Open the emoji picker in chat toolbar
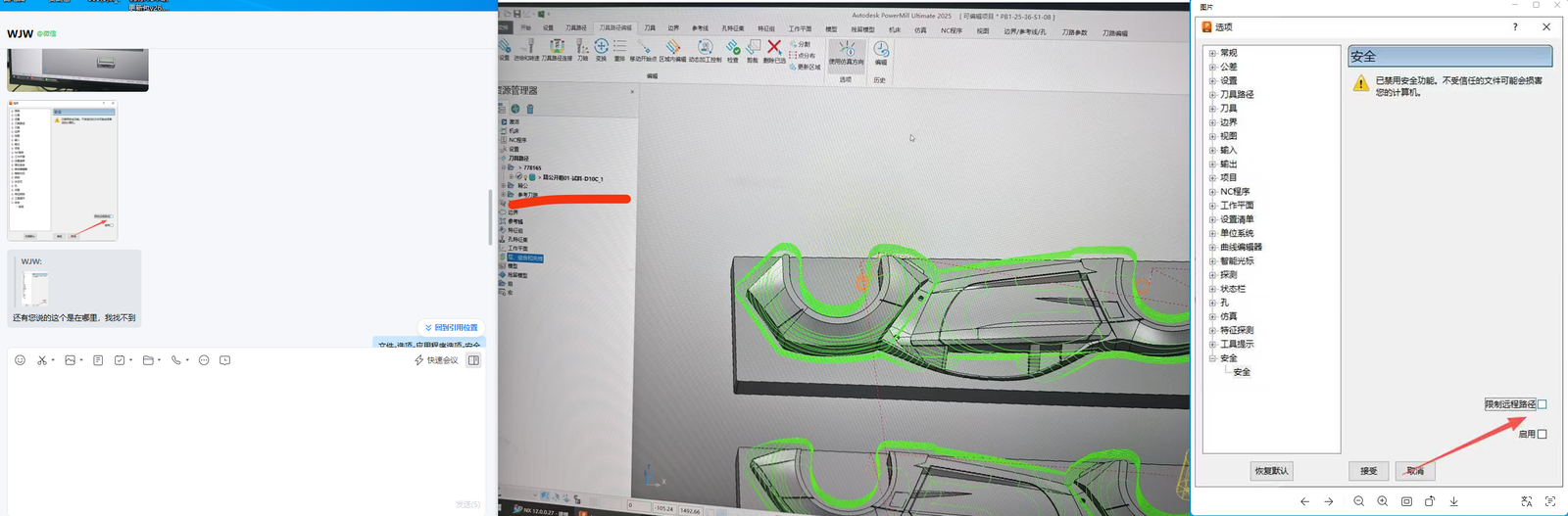Viewport: 1568px width, 516px height. (x=20, y=360)
